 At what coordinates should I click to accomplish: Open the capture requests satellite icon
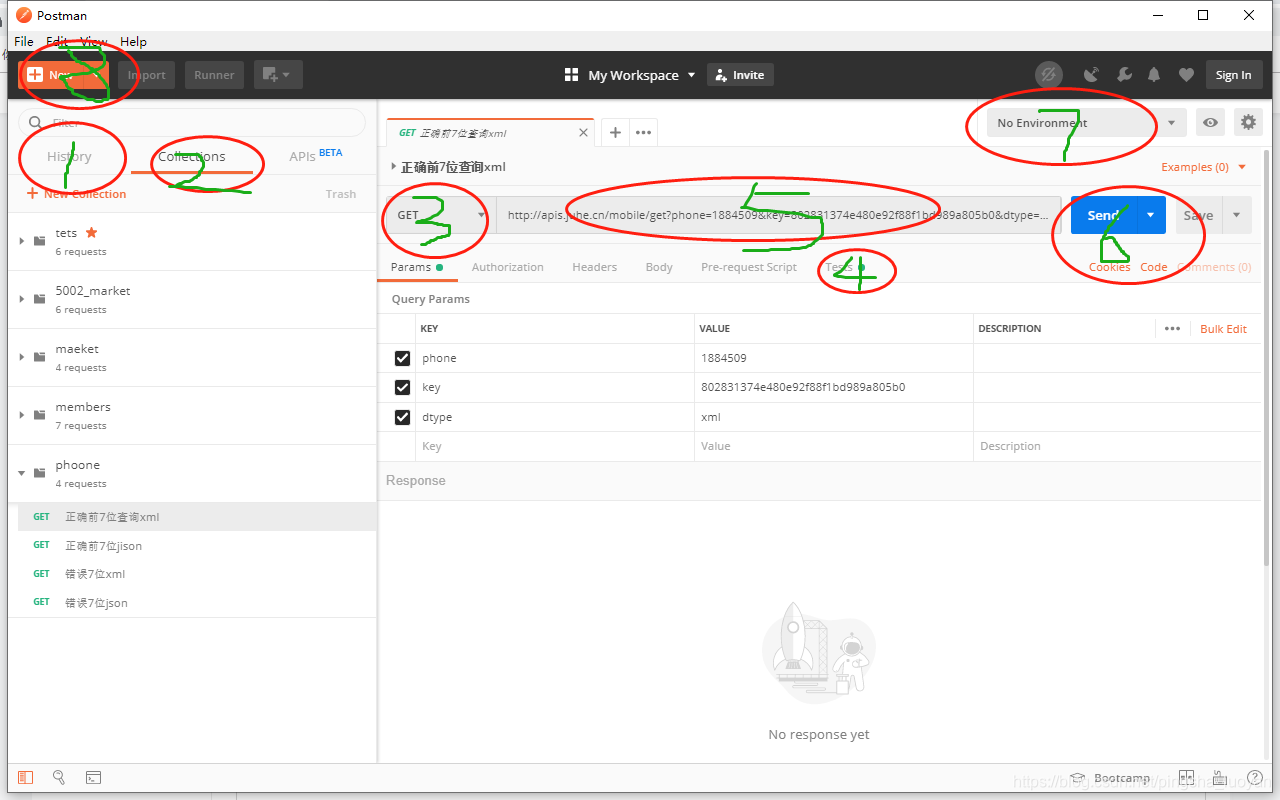(1092, 75)
